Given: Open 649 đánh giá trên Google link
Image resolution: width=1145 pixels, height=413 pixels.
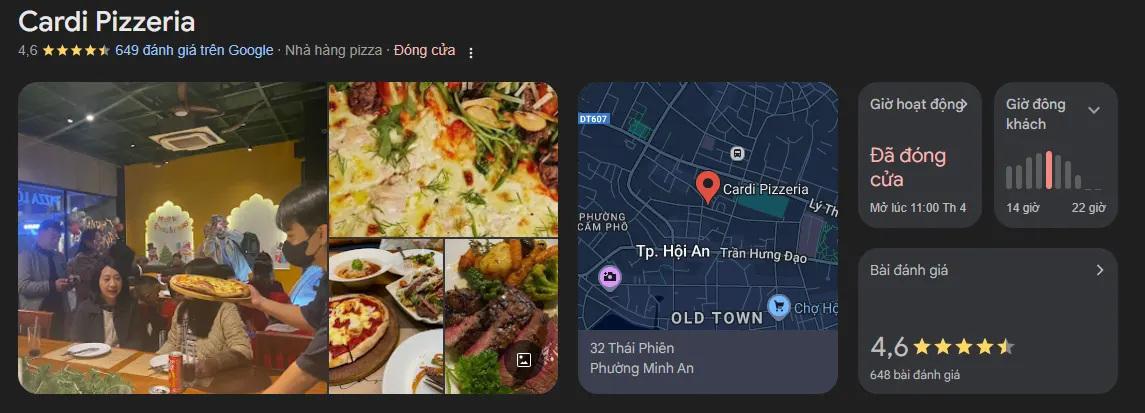Looking at the screenshot, I should pyautogui.click(x=194, y=50).
